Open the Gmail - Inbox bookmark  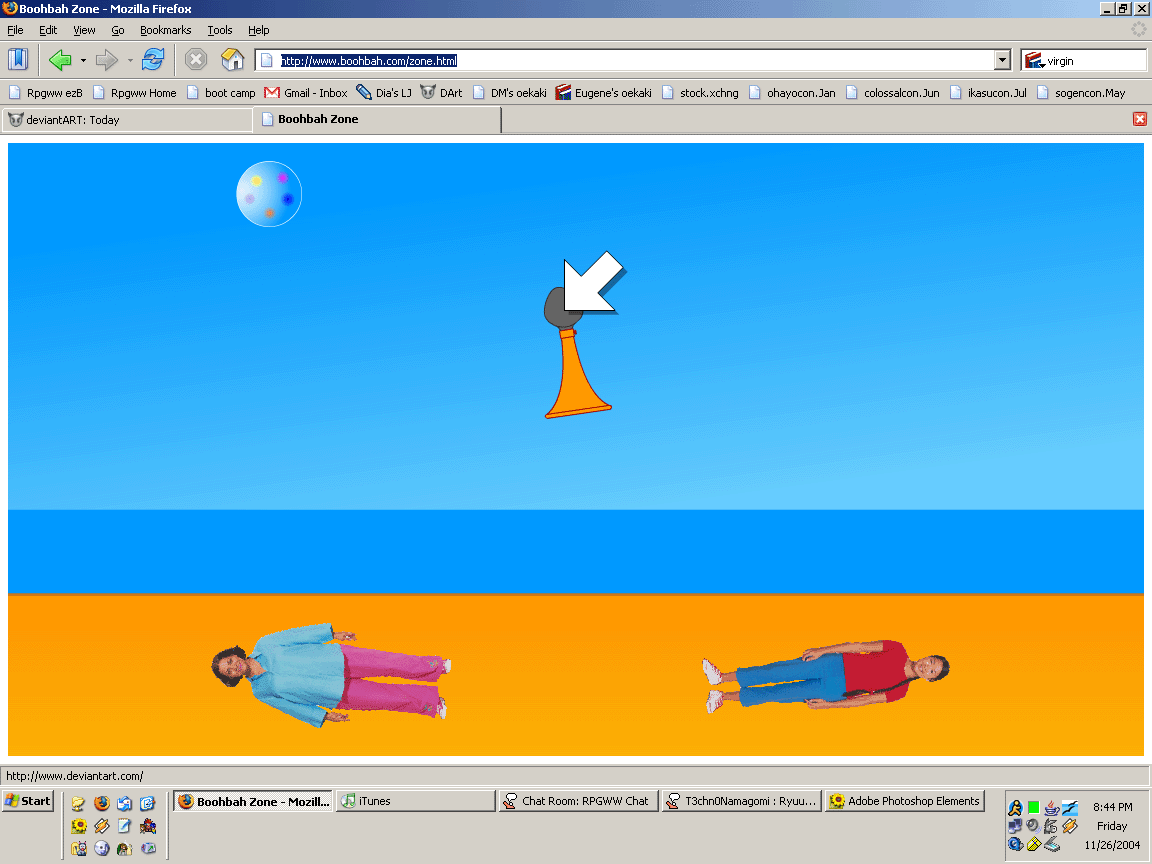(306, 93)
